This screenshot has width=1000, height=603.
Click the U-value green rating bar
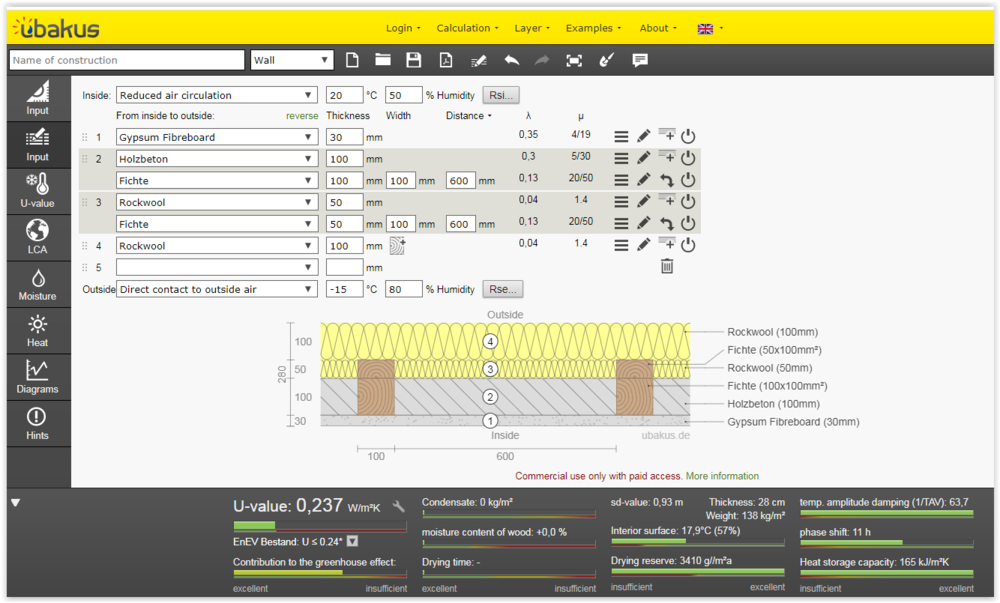pos(254,525)
